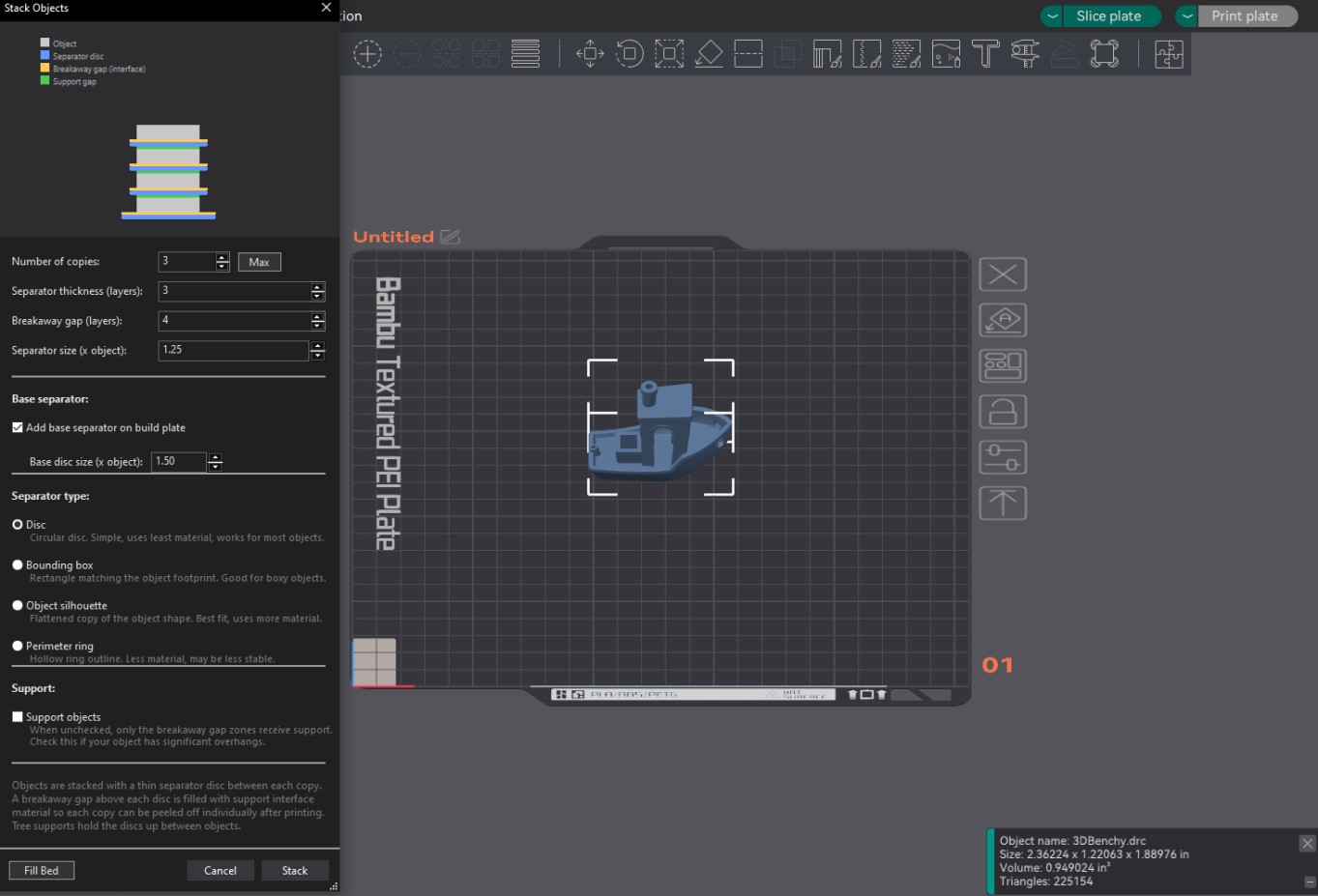Click the Fill Bed button
The height and width of the screenshot is (896, 1318).
tap(42, 871)
